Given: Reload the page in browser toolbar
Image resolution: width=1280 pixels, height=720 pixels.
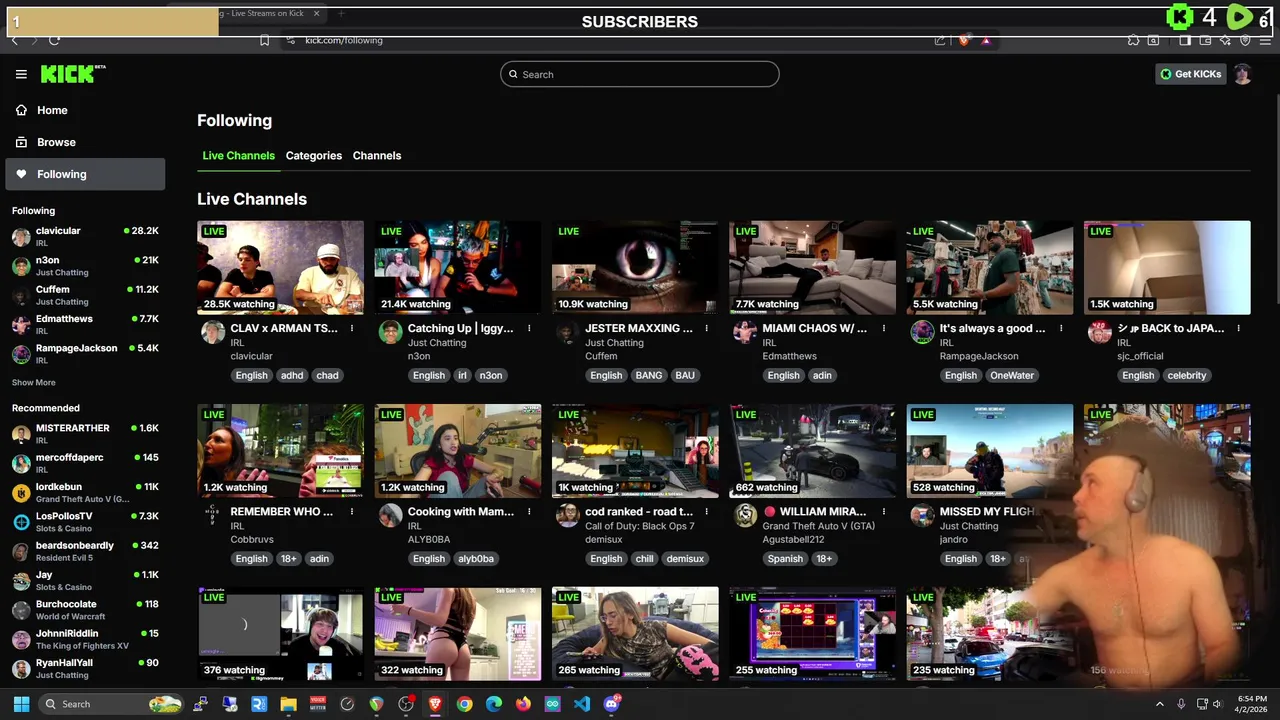Looking at the screenshot, I should click(x=54, y=40).
